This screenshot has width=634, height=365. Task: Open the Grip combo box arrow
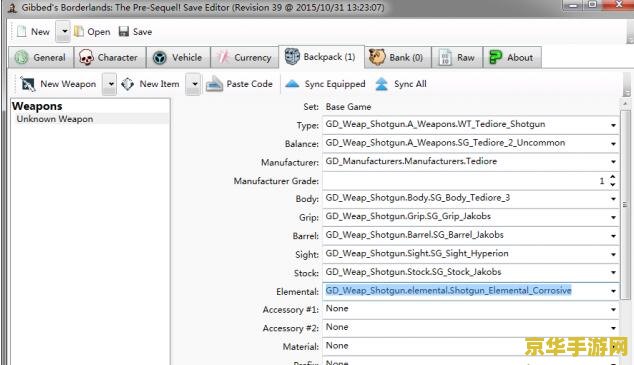pyautogui.click(x=613, y=217)
